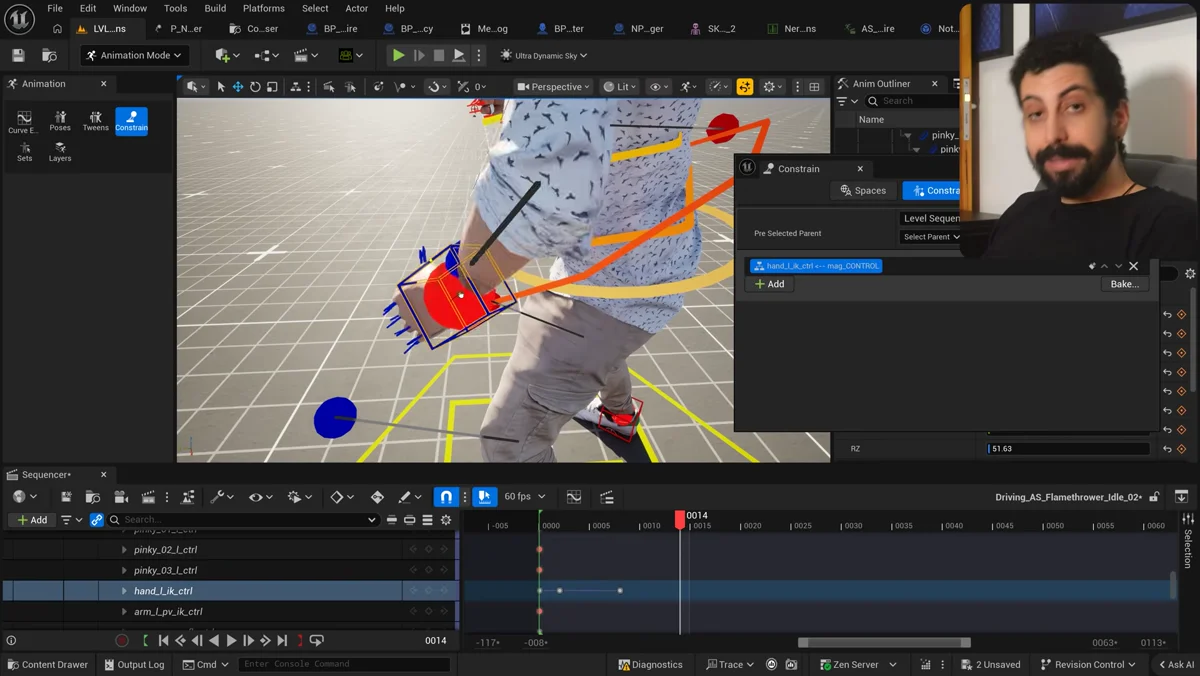This screenshot has width=1200, height=676.
Task: Click the Bake... button
Action: pyautogui.click(x=1124, y=284)
